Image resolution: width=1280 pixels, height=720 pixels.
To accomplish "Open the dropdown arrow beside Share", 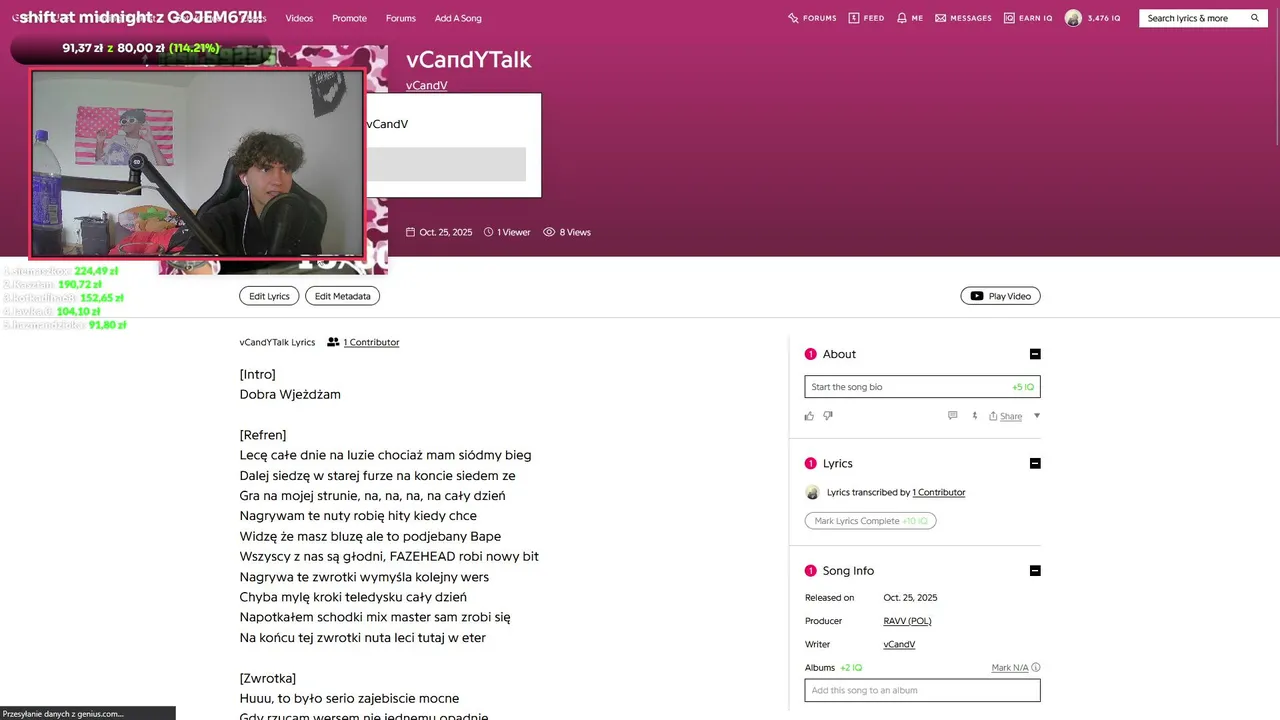I will tap(1036, 416).
